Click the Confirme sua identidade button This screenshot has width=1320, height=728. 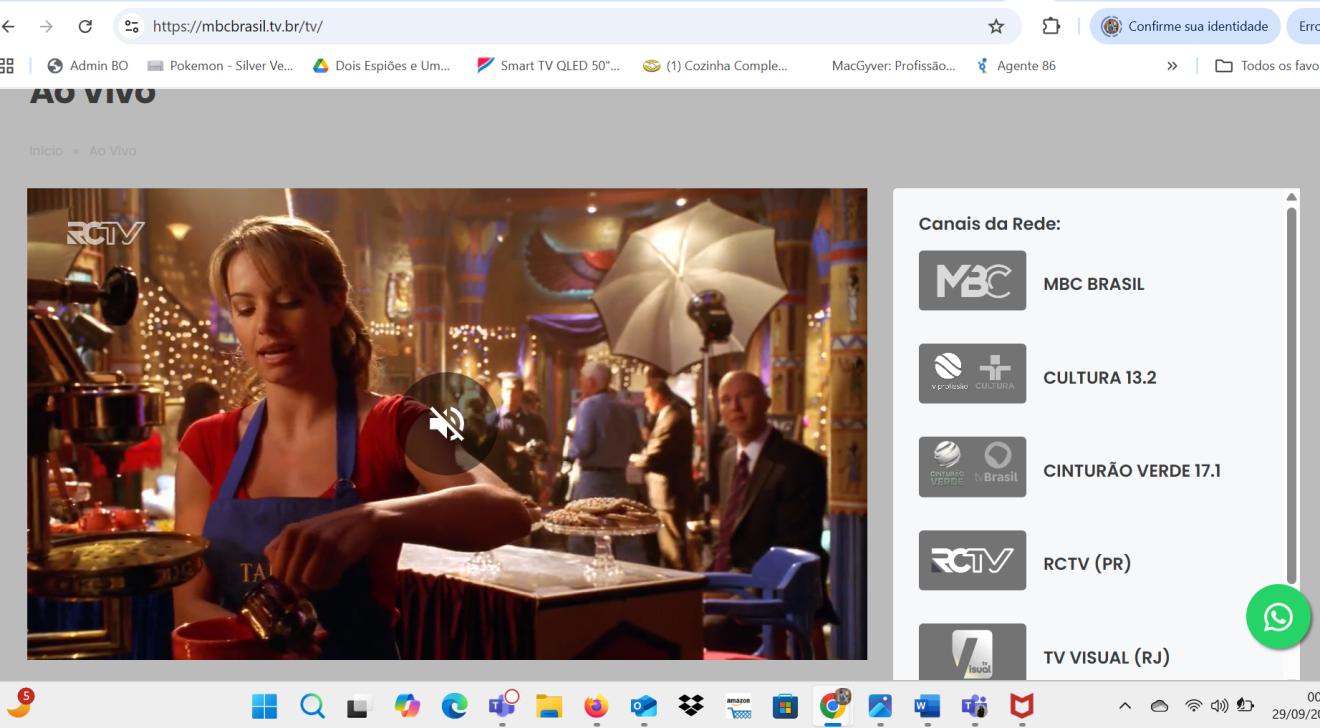pos(1185,26)
